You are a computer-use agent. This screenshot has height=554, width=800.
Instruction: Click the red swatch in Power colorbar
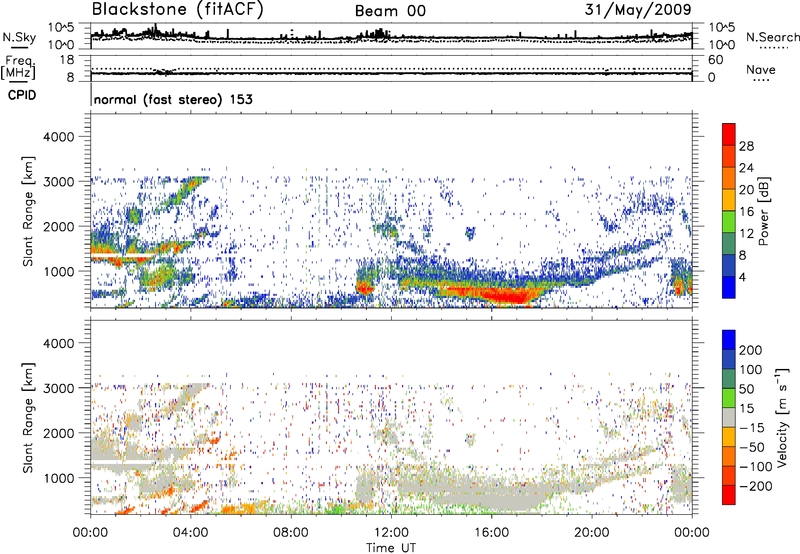click(729, 134)
